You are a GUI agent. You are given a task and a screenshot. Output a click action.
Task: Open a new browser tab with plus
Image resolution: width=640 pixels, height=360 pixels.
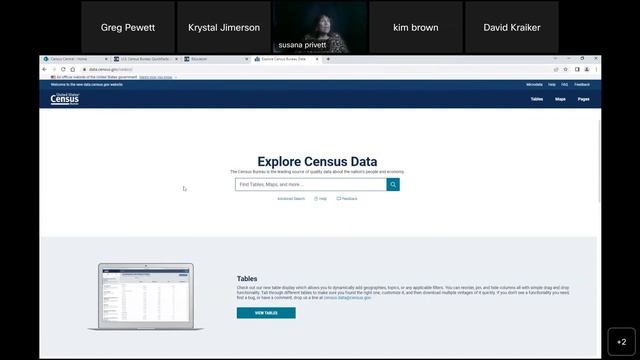click(x=328, y=59)
